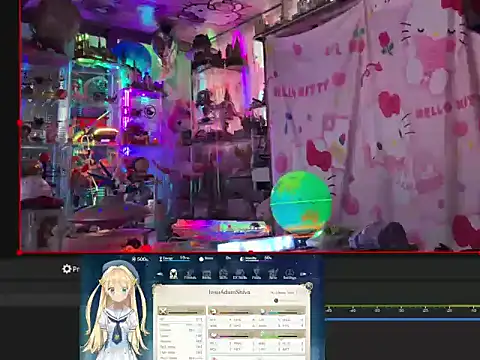Open the Settings menu icon in game
This screenshot has height=360, width=480.
point(289,274)
